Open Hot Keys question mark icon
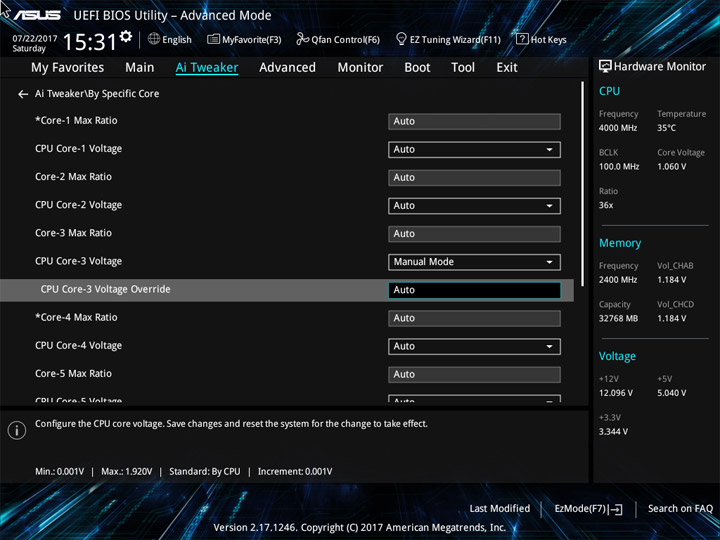This screenshot has width=720, height=540. pyautogui.click(x=522, y=39)
